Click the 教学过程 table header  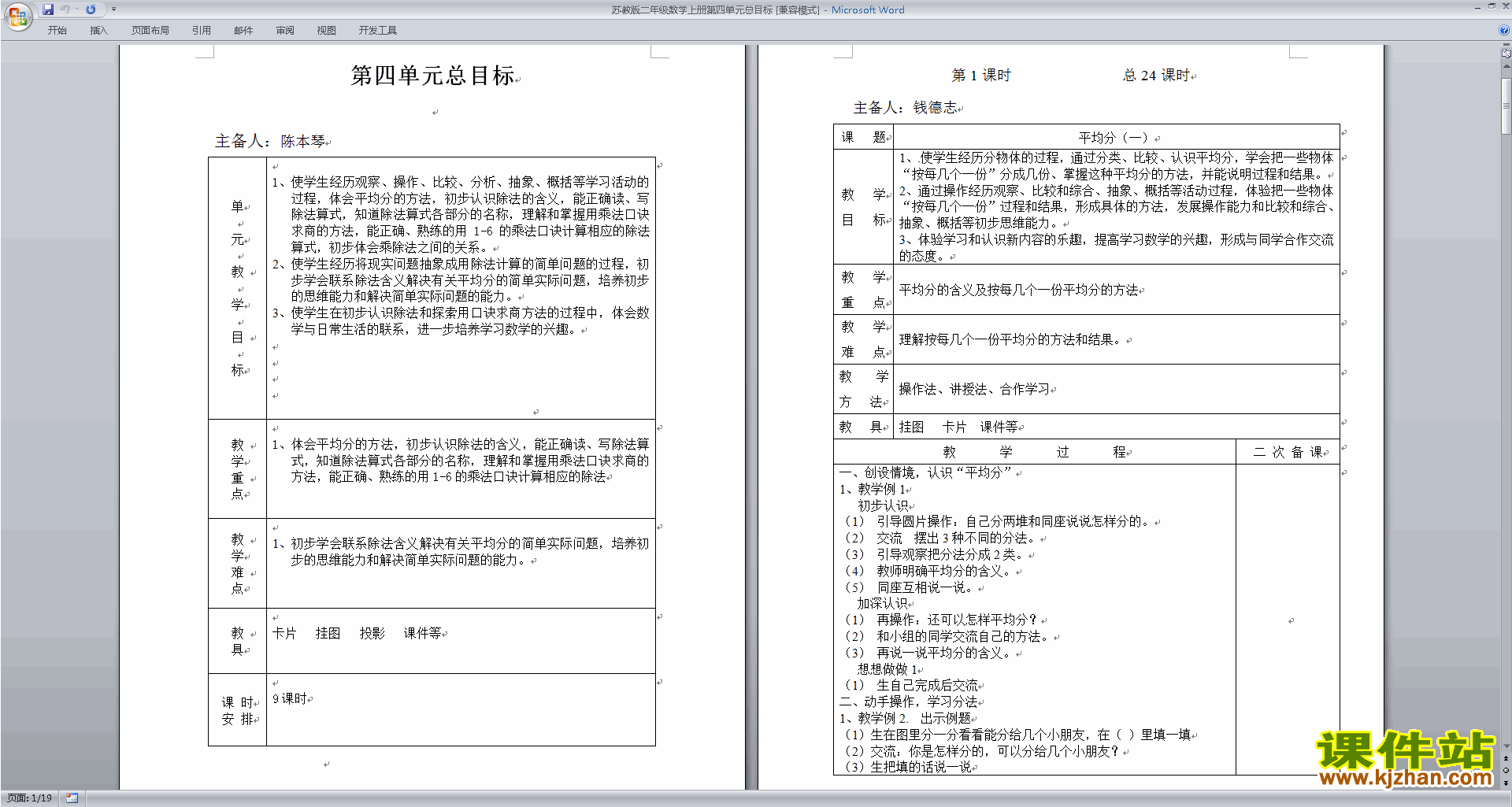(1035, 452)
